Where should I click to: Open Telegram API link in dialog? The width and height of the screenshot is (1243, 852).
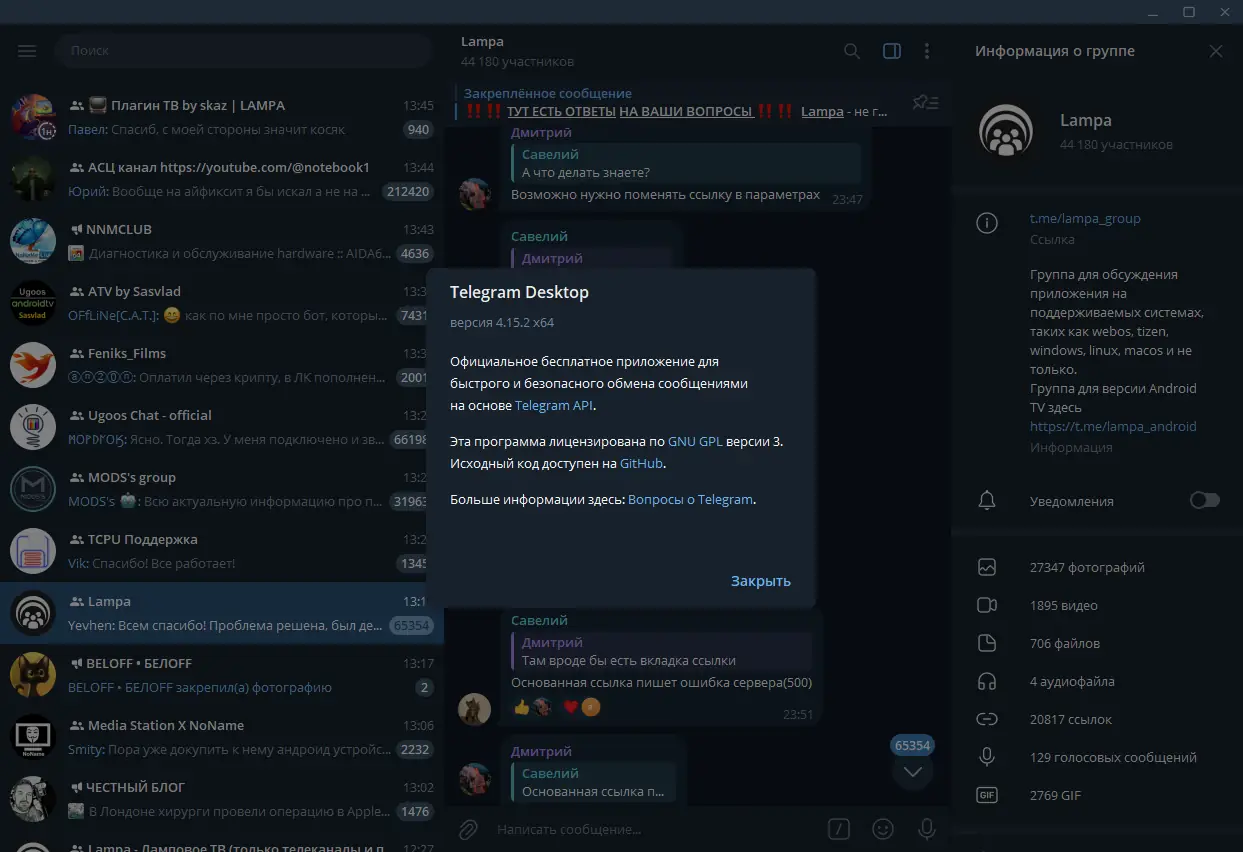pos(555,405)
